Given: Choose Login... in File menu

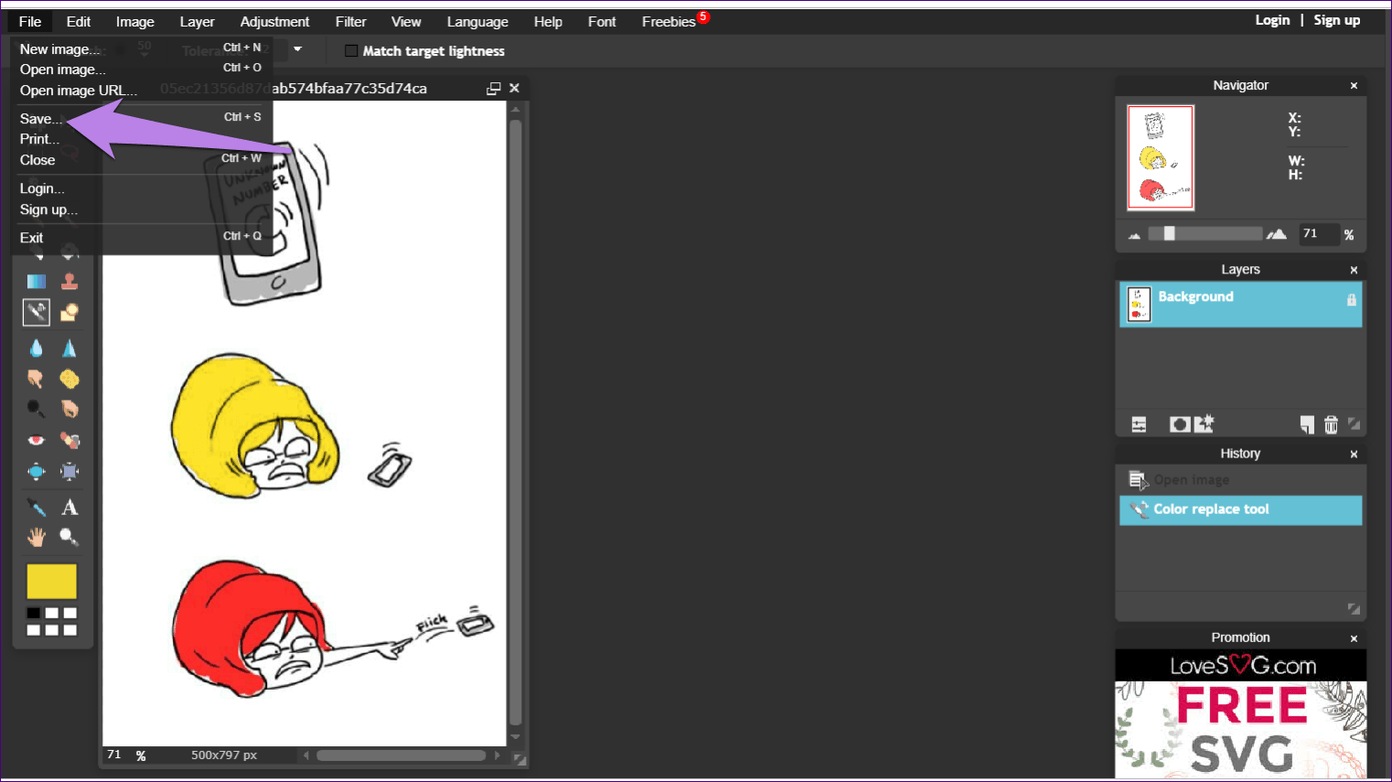Looking at the screenshot, I should 141,188.
